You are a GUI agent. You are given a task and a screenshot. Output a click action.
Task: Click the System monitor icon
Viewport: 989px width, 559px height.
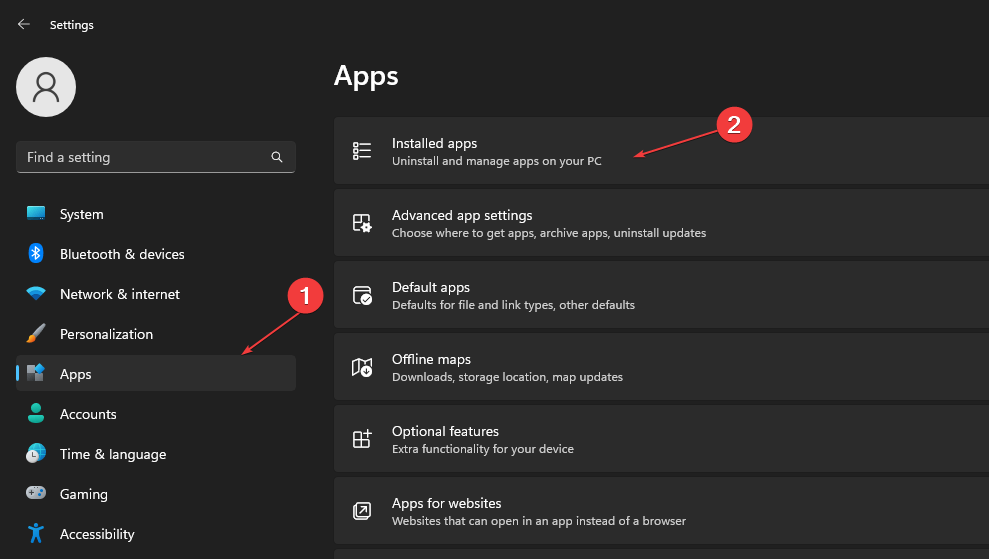36,213
